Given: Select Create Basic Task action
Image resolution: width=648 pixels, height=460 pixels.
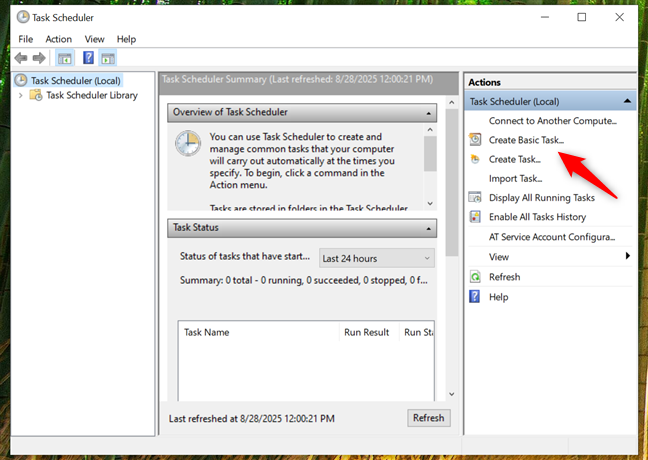Looking at the screenshot, I should tap(526, 140).
